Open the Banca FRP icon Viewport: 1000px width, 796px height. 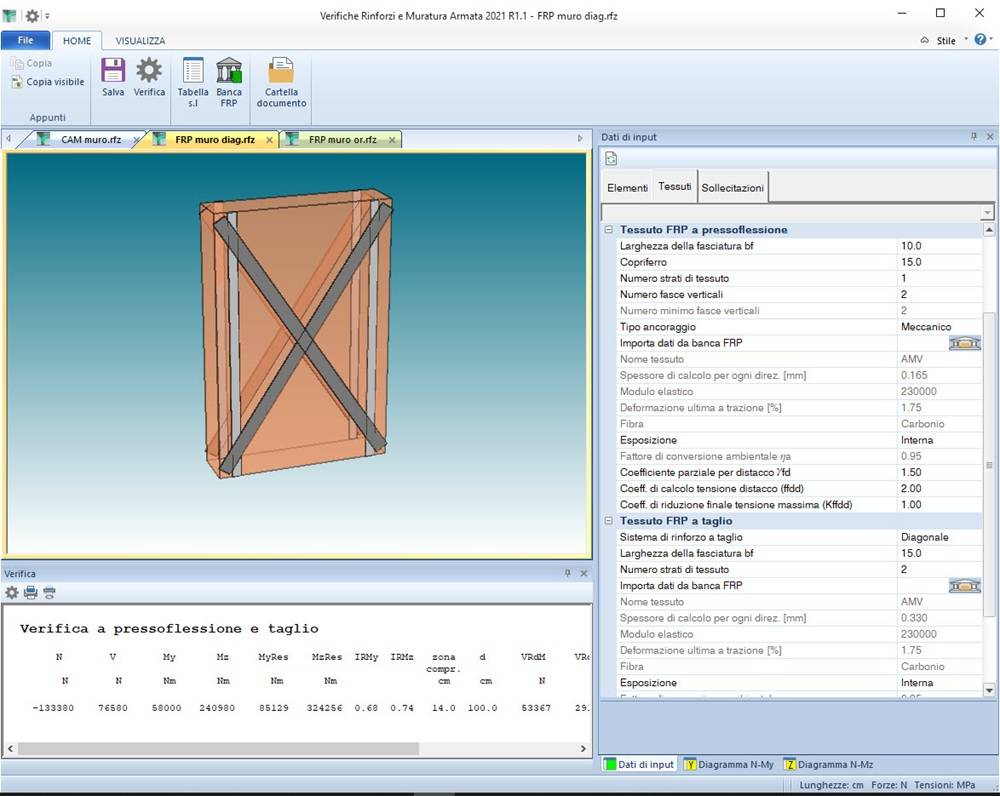click(229, 70)
